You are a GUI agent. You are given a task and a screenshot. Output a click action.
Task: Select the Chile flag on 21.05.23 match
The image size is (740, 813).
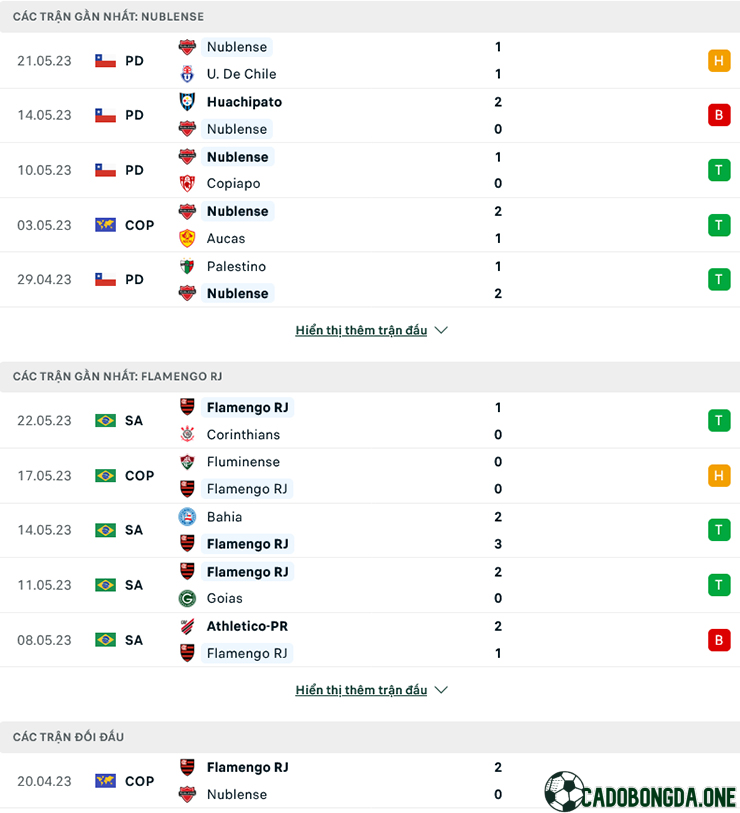(x=105, y=61)
